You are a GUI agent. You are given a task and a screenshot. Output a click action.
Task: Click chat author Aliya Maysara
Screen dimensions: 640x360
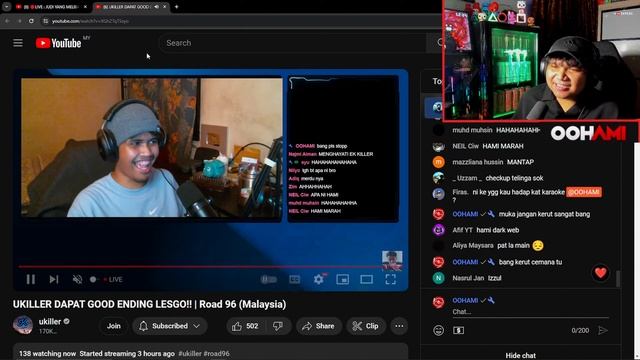473,246
